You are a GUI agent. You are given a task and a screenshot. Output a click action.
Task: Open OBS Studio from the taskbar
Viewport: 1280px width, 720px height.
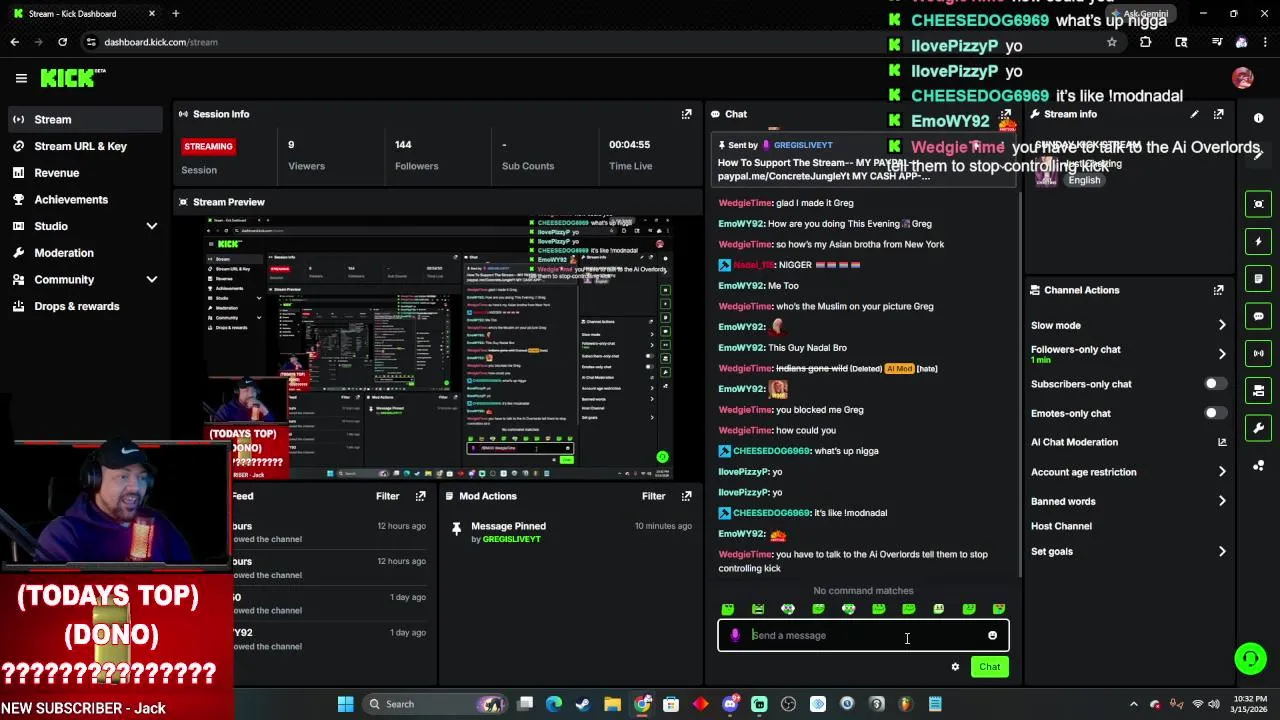click(788, 704)
